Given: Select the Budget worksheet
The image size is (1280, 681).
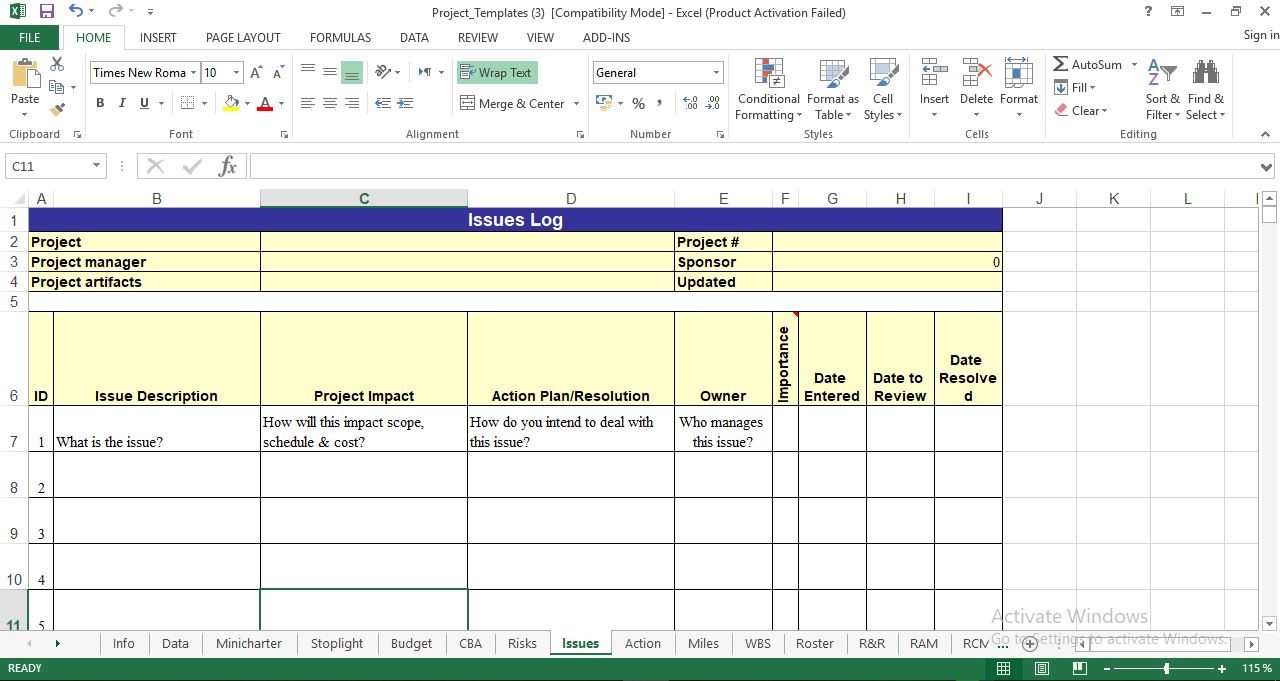Looking at the screenshot, I should 411,643.
